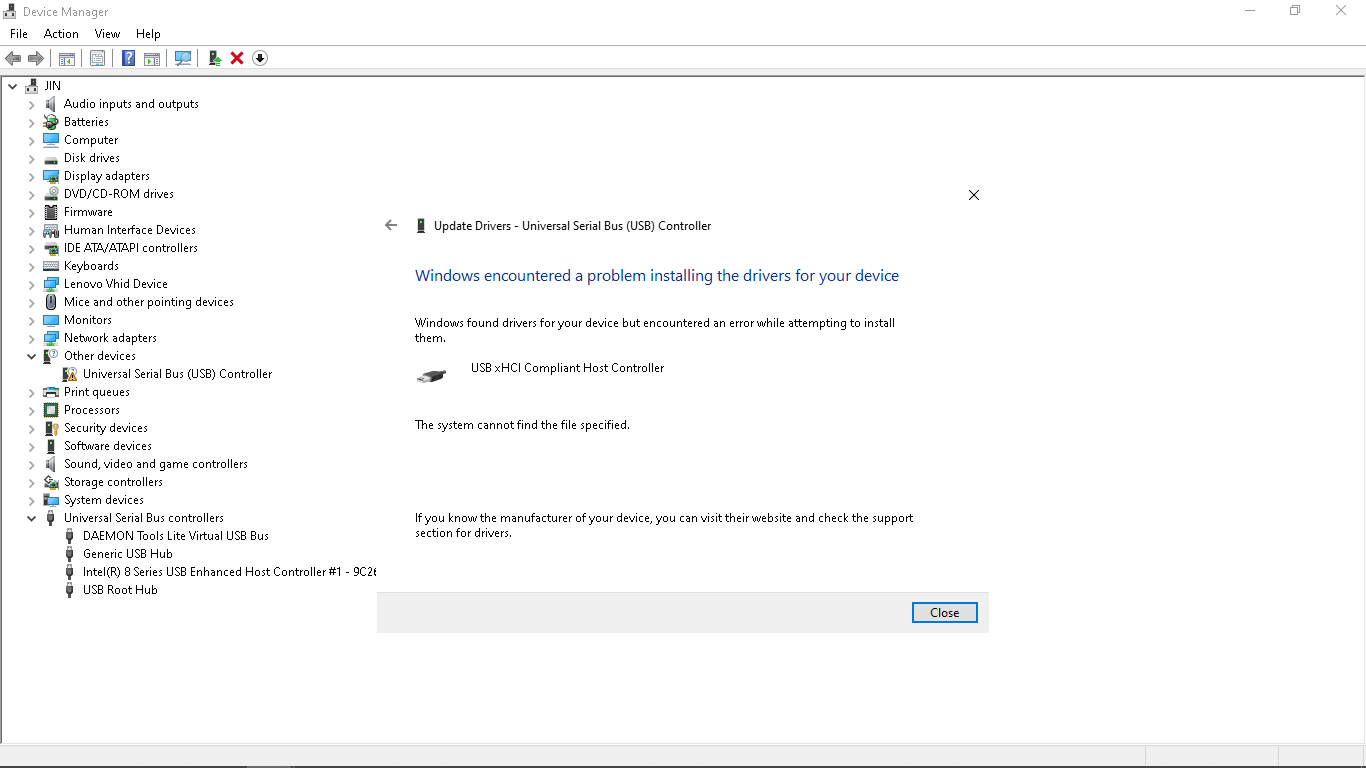This screenshot has width=1366, height=768.
Task: Click Scan for hardware changes icon
Action: point(183,58)
